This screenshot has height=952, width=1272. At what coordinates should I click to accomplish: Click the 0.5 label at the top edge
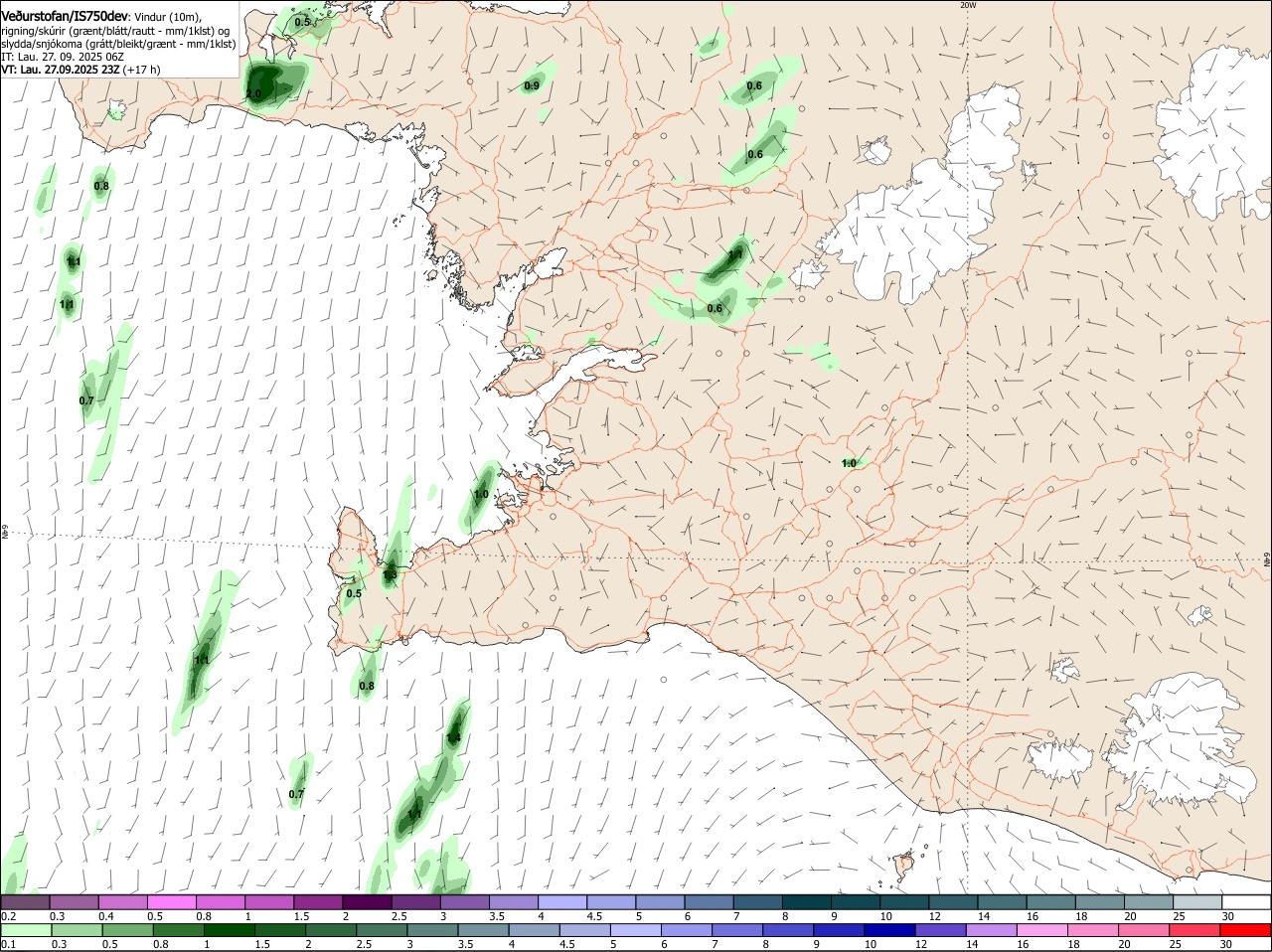pyautogui.click(x=303, y=22)
